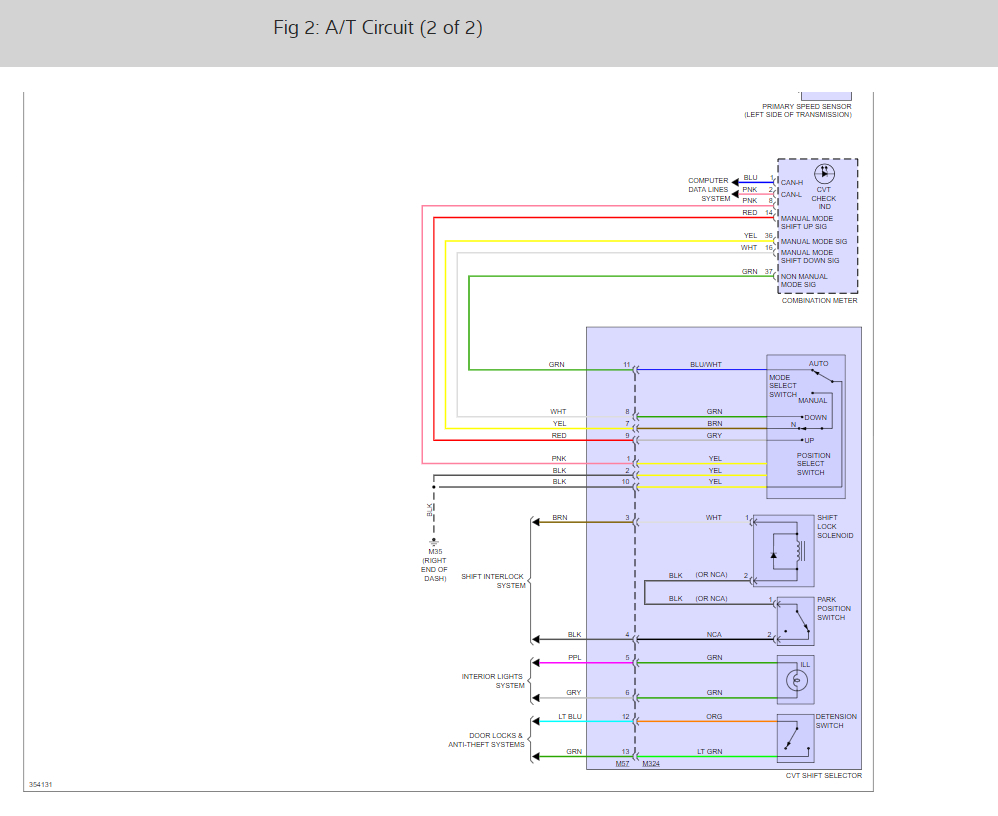
Task: Click the 'AUTO' switch position label
Action: (819, 363)
